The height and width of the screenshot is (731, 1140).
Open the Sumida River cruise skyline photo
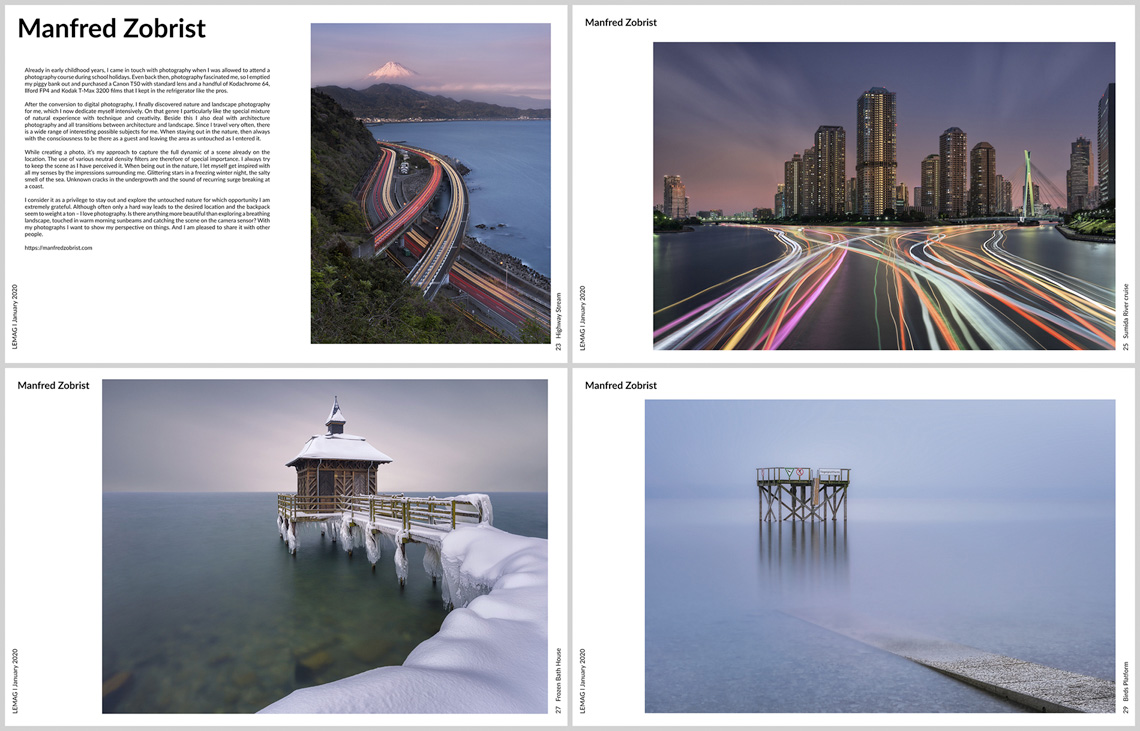[x=884, y=196]
